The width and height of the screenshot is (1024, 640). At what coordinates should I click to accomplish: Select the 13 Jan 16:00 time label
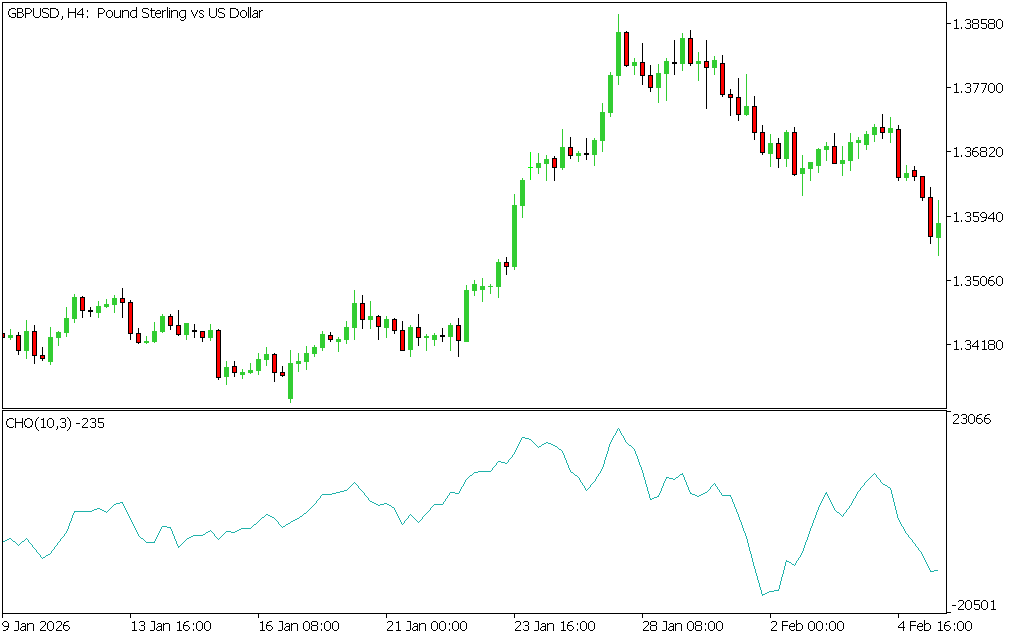[171, 626]
